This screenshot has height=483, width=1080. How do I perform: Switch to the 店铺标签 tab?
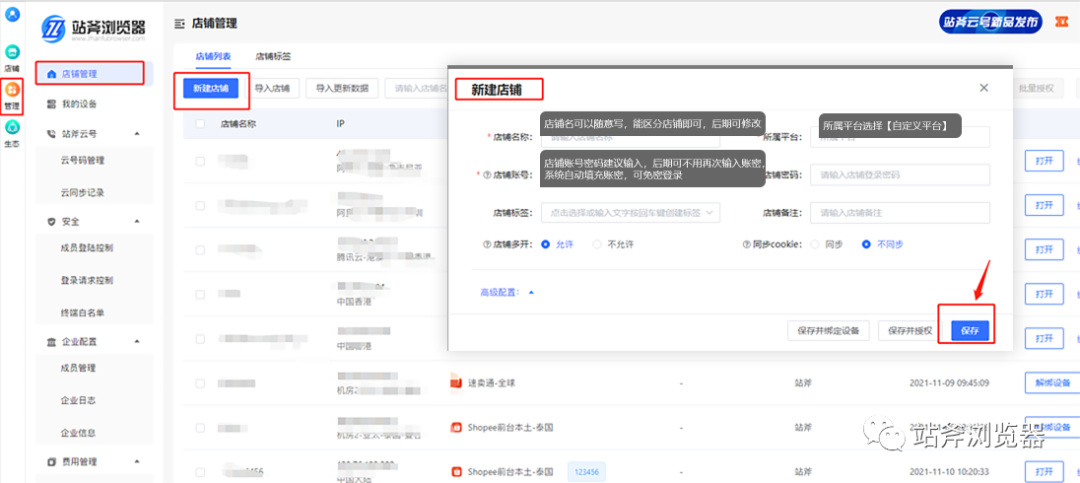coord(273,56)
